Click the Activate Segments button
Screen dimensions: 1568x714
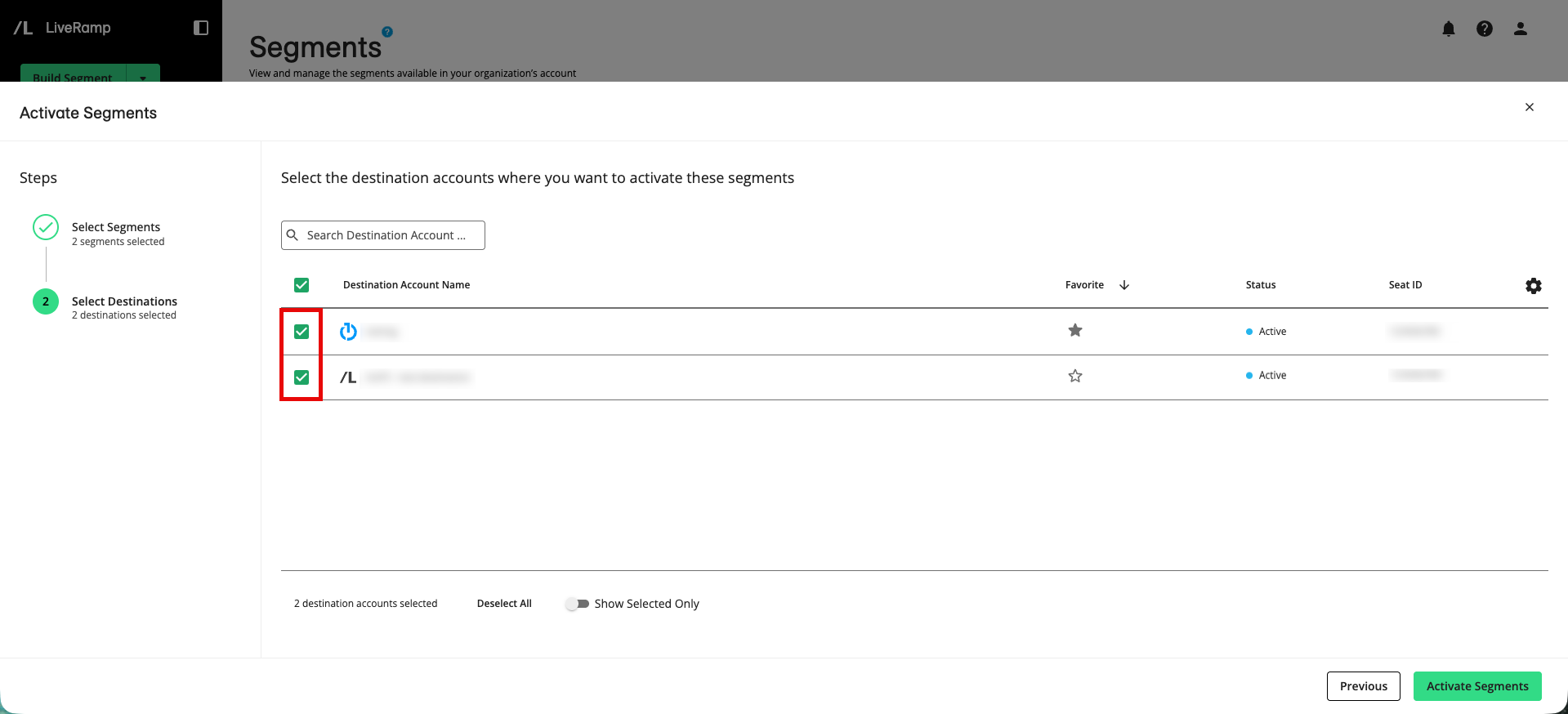1477,686
